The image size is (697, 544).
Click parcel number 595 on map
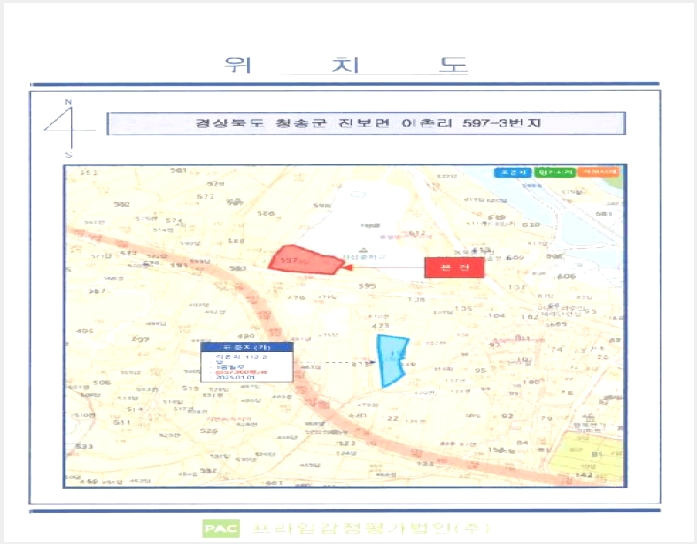[367, 286]
